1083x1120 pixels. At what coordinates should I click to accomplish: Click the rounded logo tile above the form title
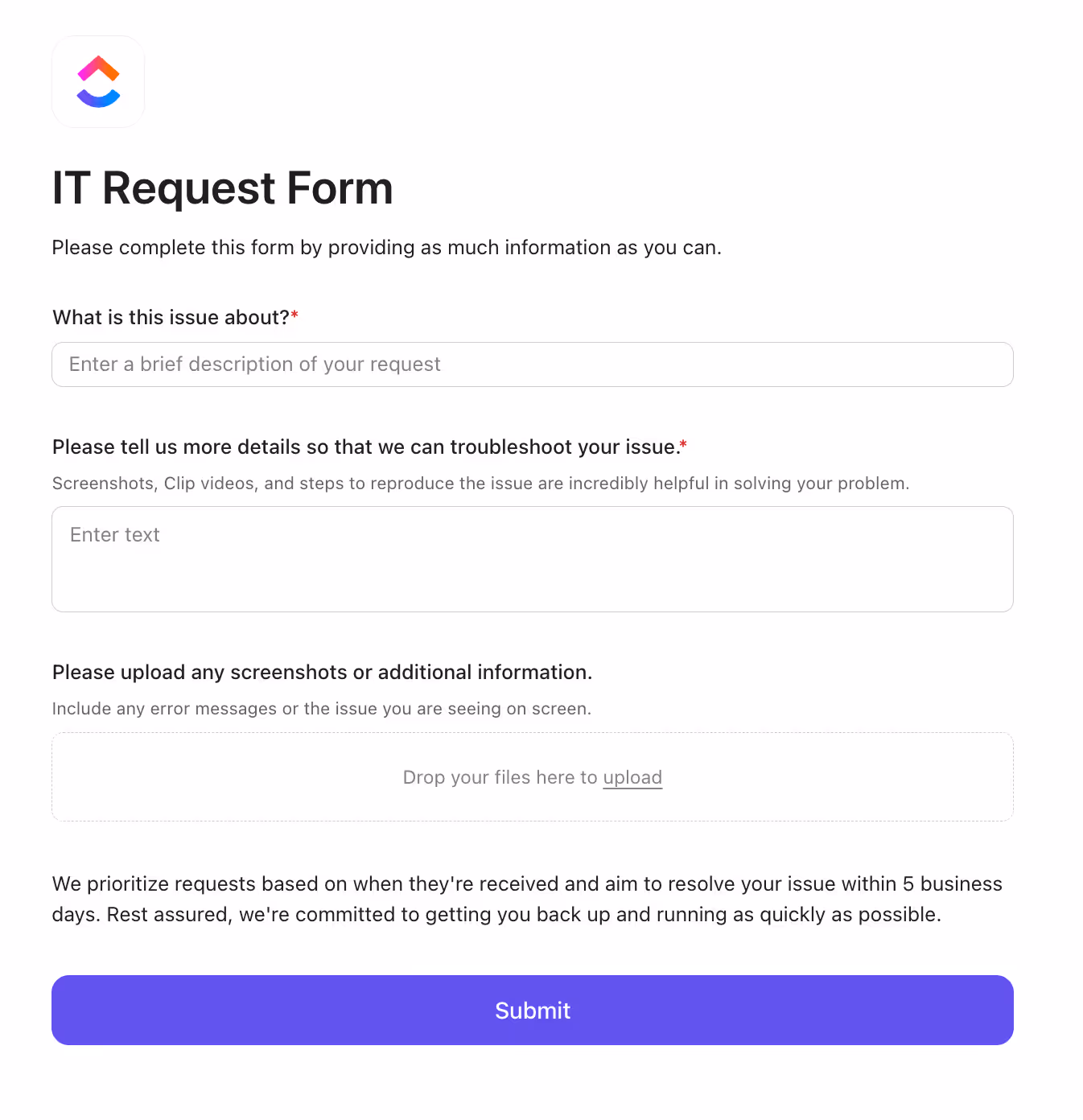point(98,81)
